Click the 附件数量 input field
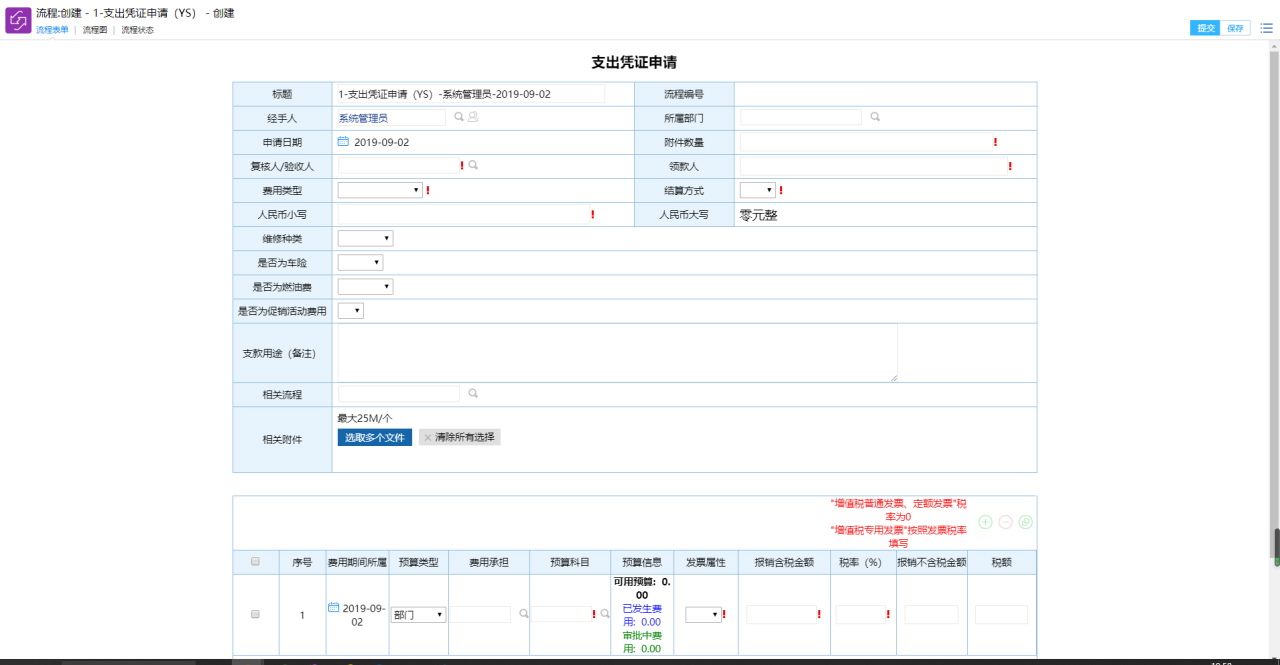The width and height of the screenshot is (1280, 665). (865, 142)
